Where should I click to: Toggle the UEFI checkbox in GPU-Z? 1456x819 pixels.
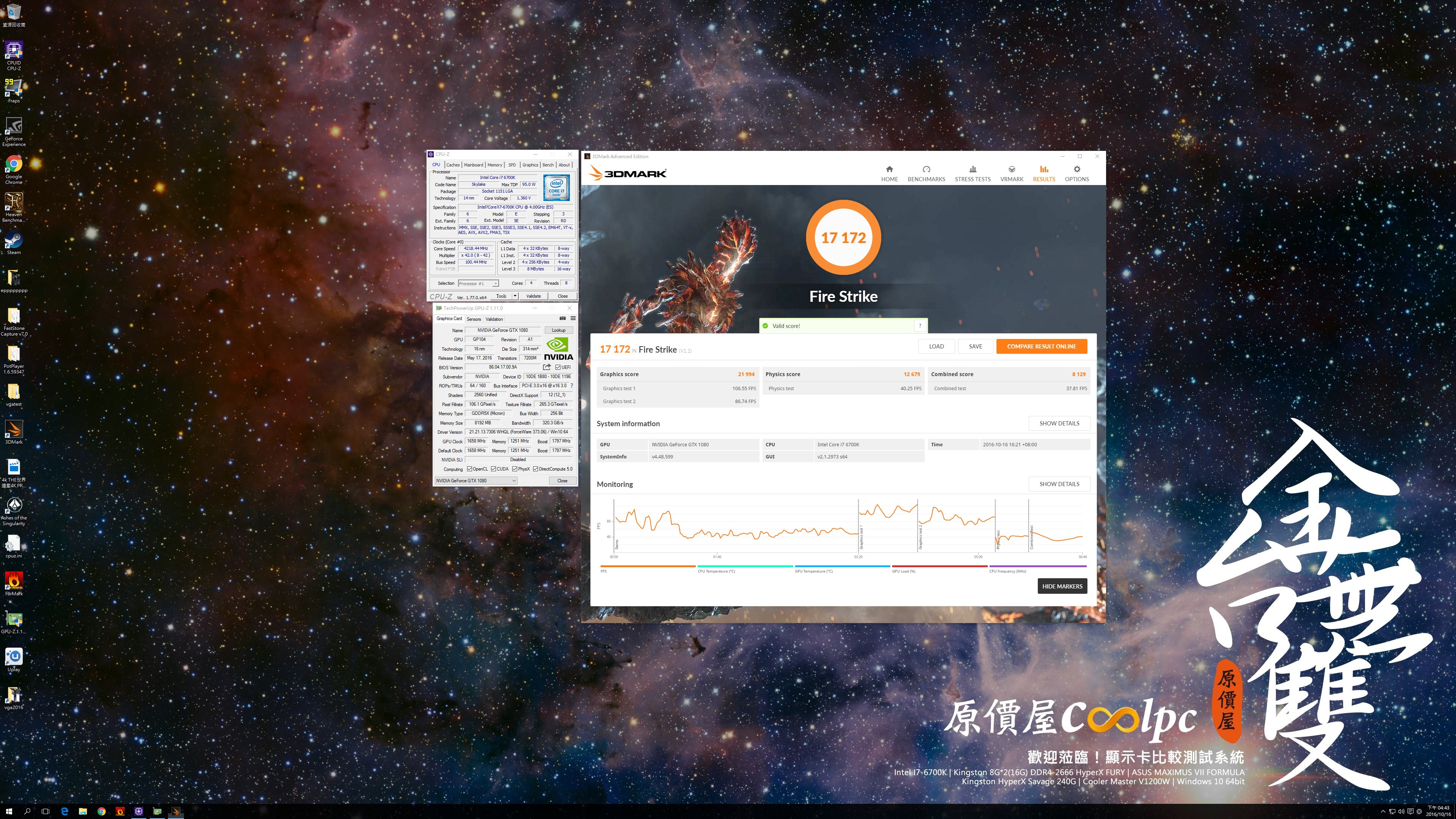pos(558,367)
